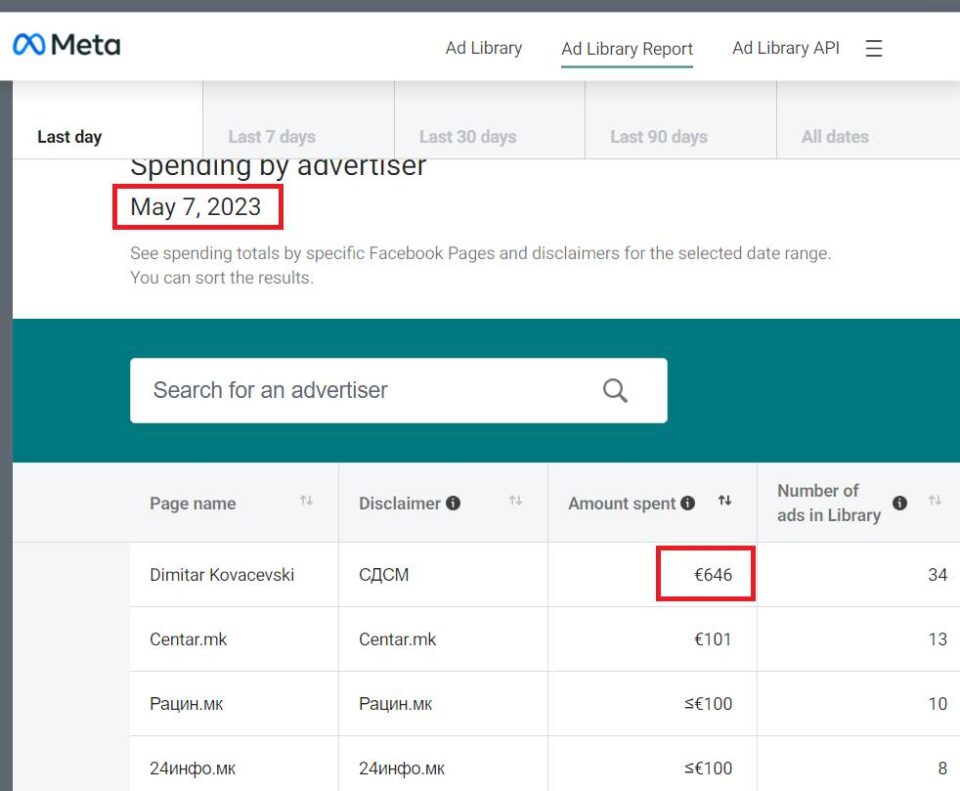Click the Amount spent info icon
The height and width of the screenshot is (791, 960).
[688, 503]
